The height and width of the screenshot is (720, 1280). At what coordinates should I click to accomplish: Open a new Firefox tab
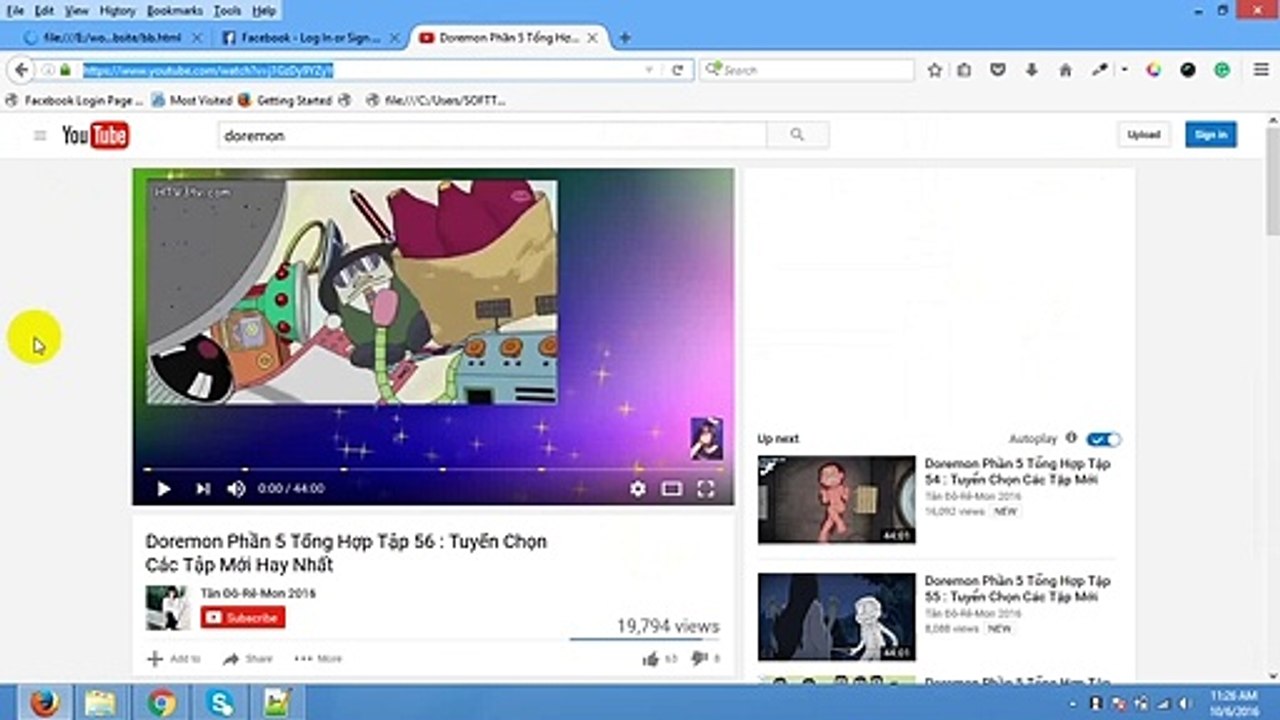pyautogui.click(x=625, y=38)
